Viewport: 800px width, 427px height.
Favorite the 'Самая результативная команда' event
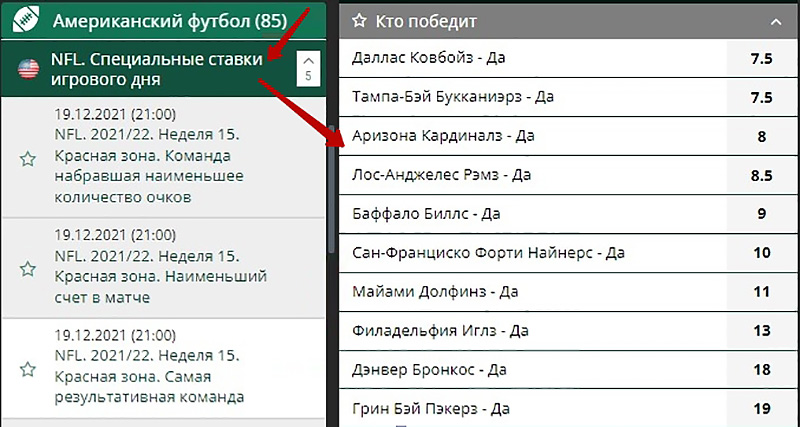(28, 369)
